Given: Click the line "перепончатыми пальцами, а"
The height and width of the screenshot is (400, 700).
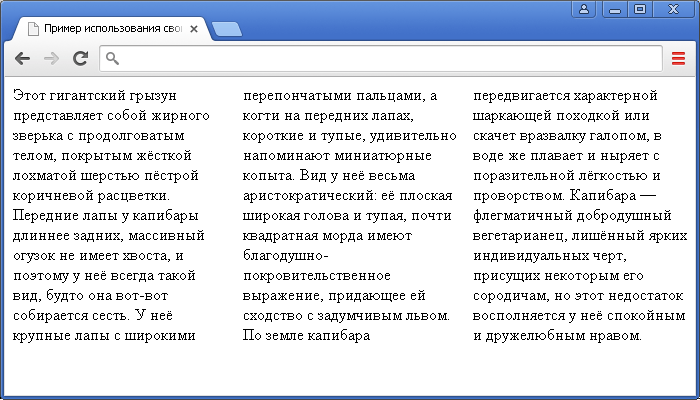Looking at the screenshot, I should 340,96.
